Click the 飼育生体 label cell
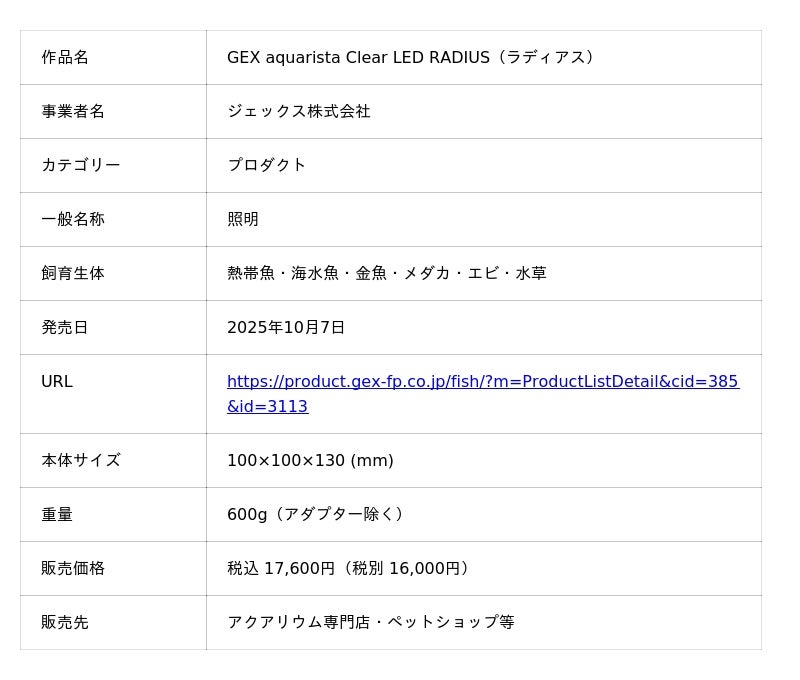 tap(73, 274)
